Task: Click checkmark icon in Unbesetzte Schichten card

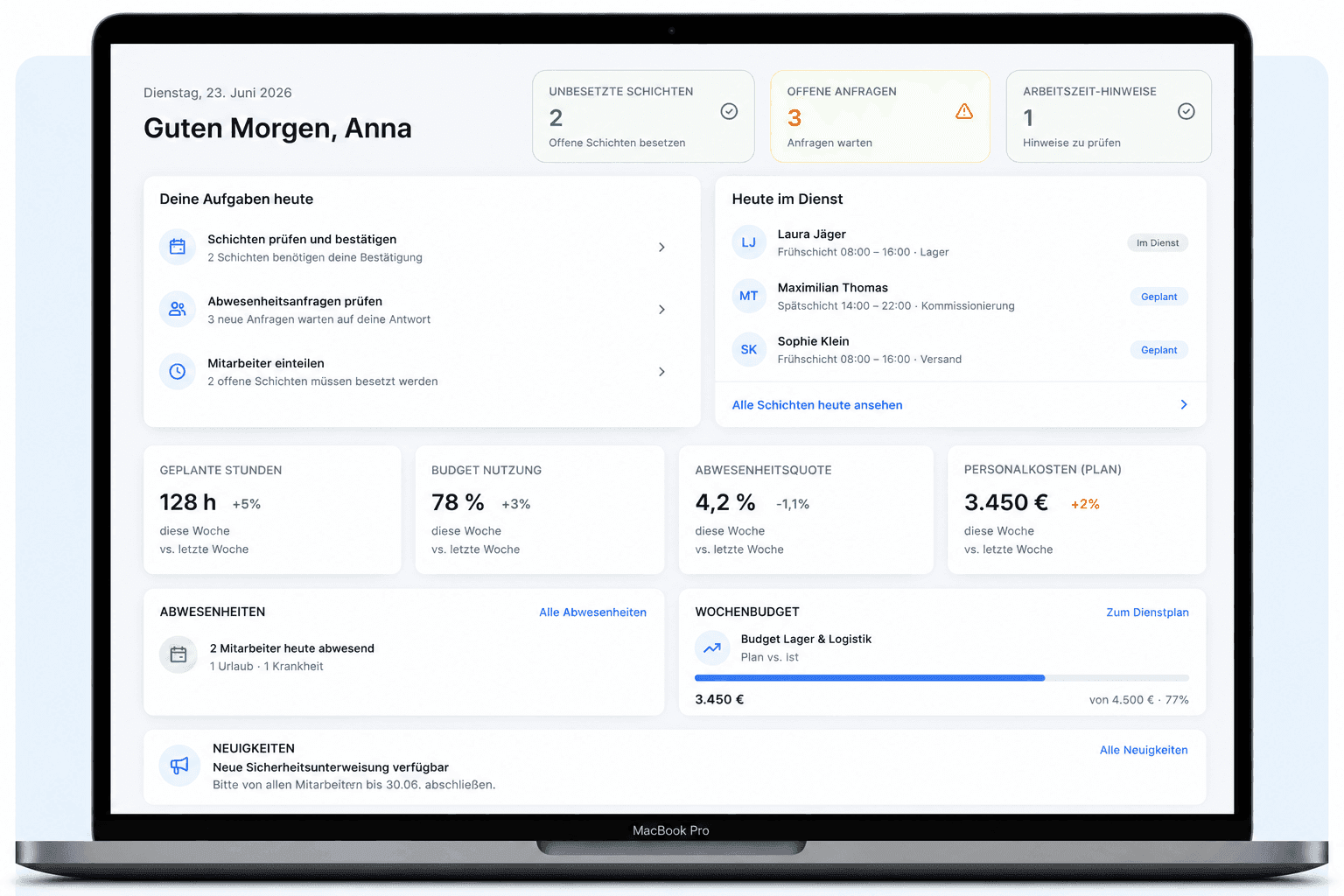Action: pos(729,111)
